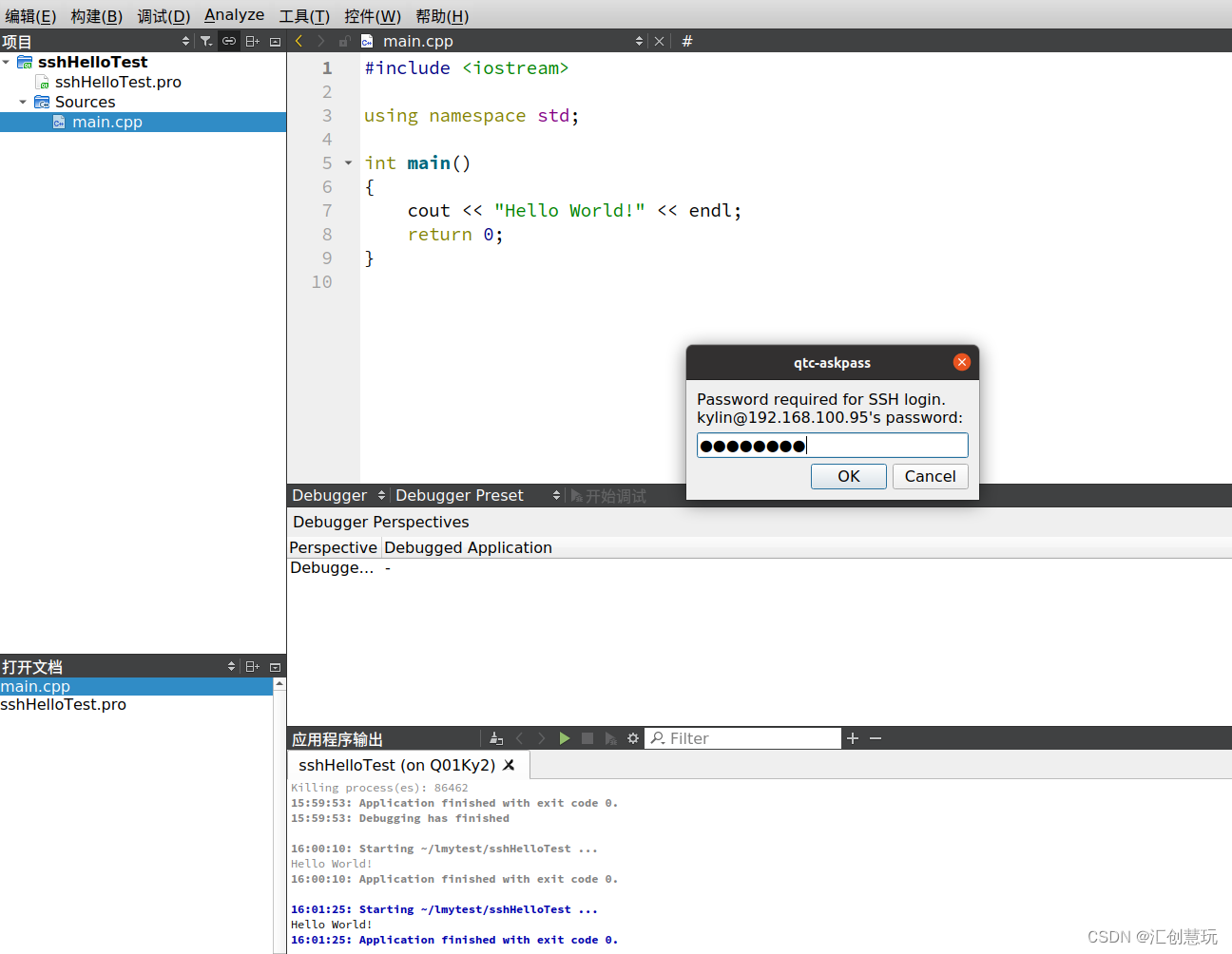1232x954 pixels.
Task: Click the 'return 0;' line in editor
Action: tap(455, 235)
